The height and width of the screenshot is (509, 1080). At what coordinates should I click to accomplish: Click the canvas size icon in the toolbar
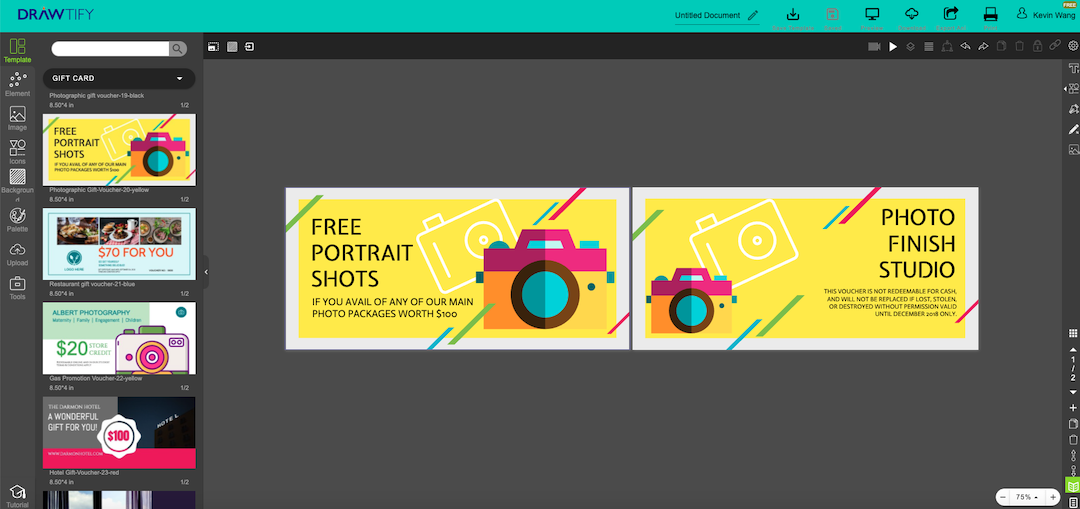coord(214,47)
